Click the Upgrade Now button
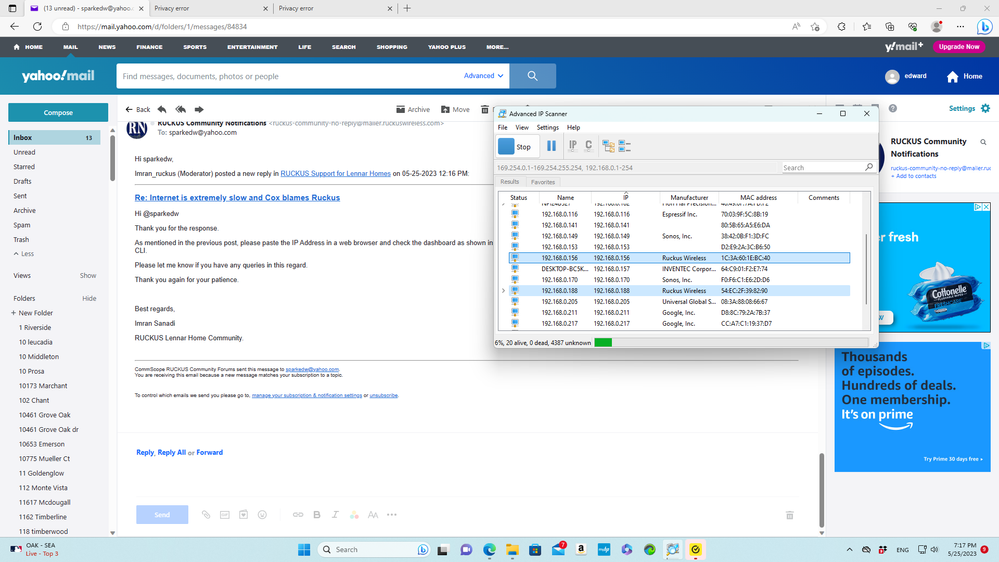 pos(959,47)
